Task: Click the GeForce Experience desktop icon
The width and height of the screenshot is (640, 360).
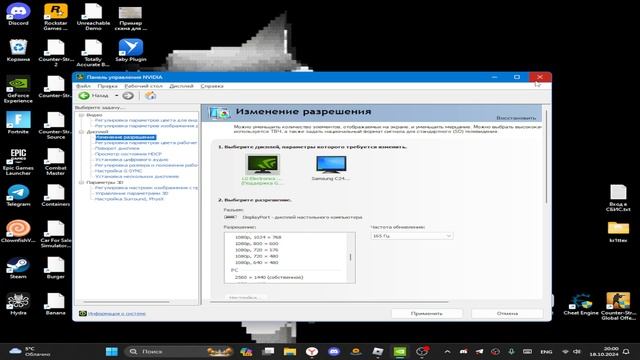Action: pos(18,89)
